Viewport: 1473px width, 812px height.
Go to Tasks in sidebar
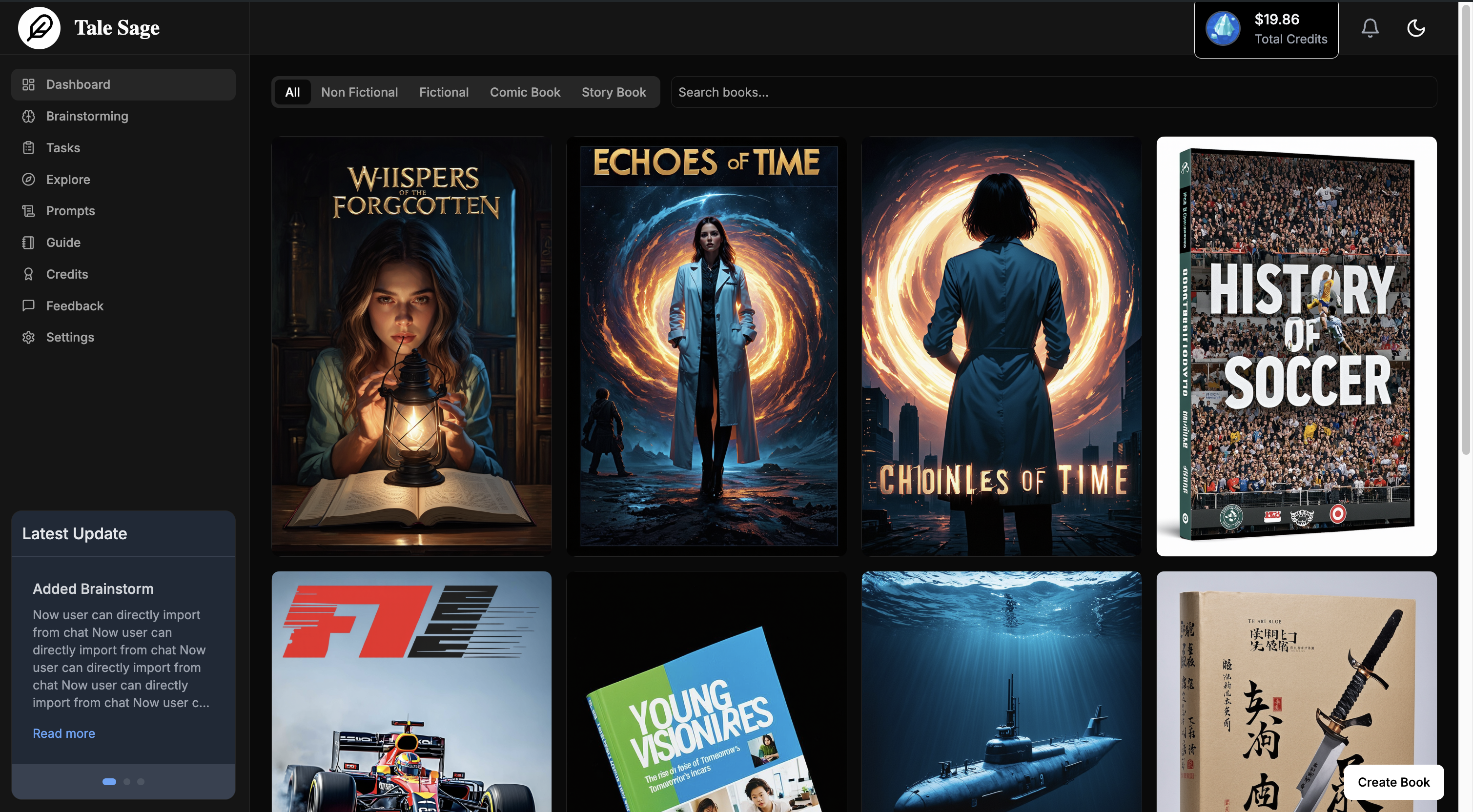click(x=123, y=147)
